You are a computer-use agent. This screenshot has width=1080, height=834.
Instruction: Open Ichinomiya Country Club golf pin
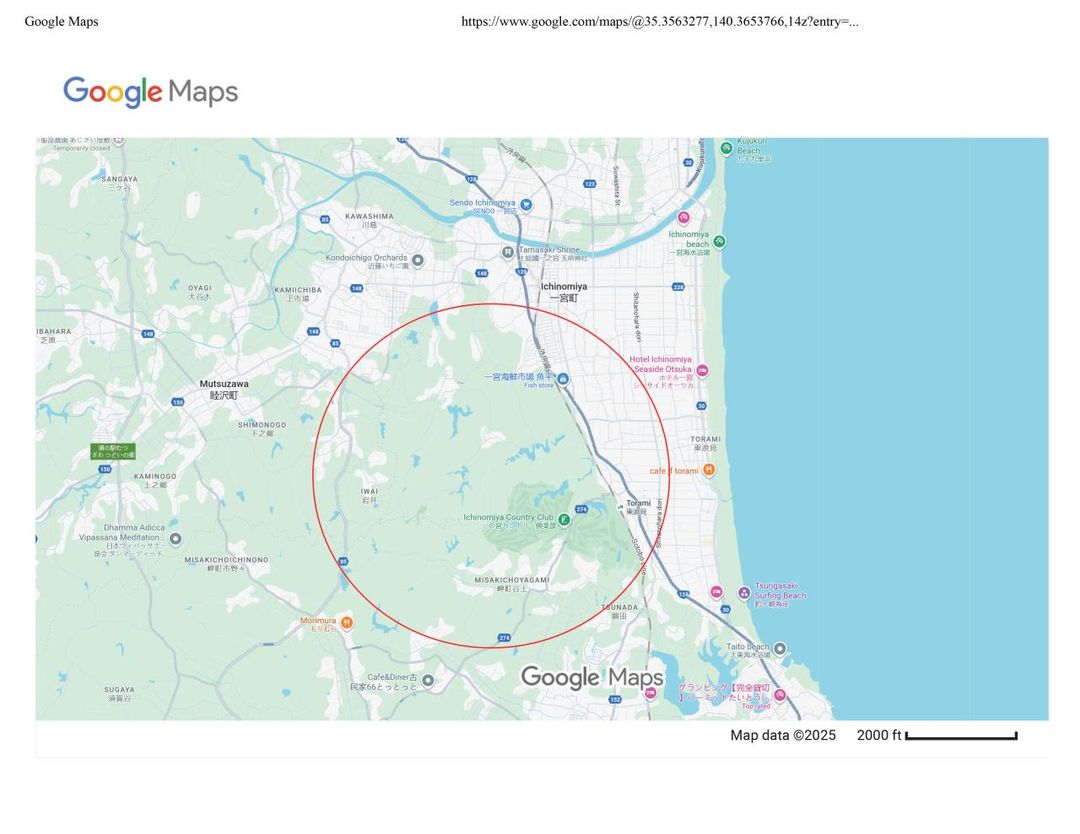(564, 519)
